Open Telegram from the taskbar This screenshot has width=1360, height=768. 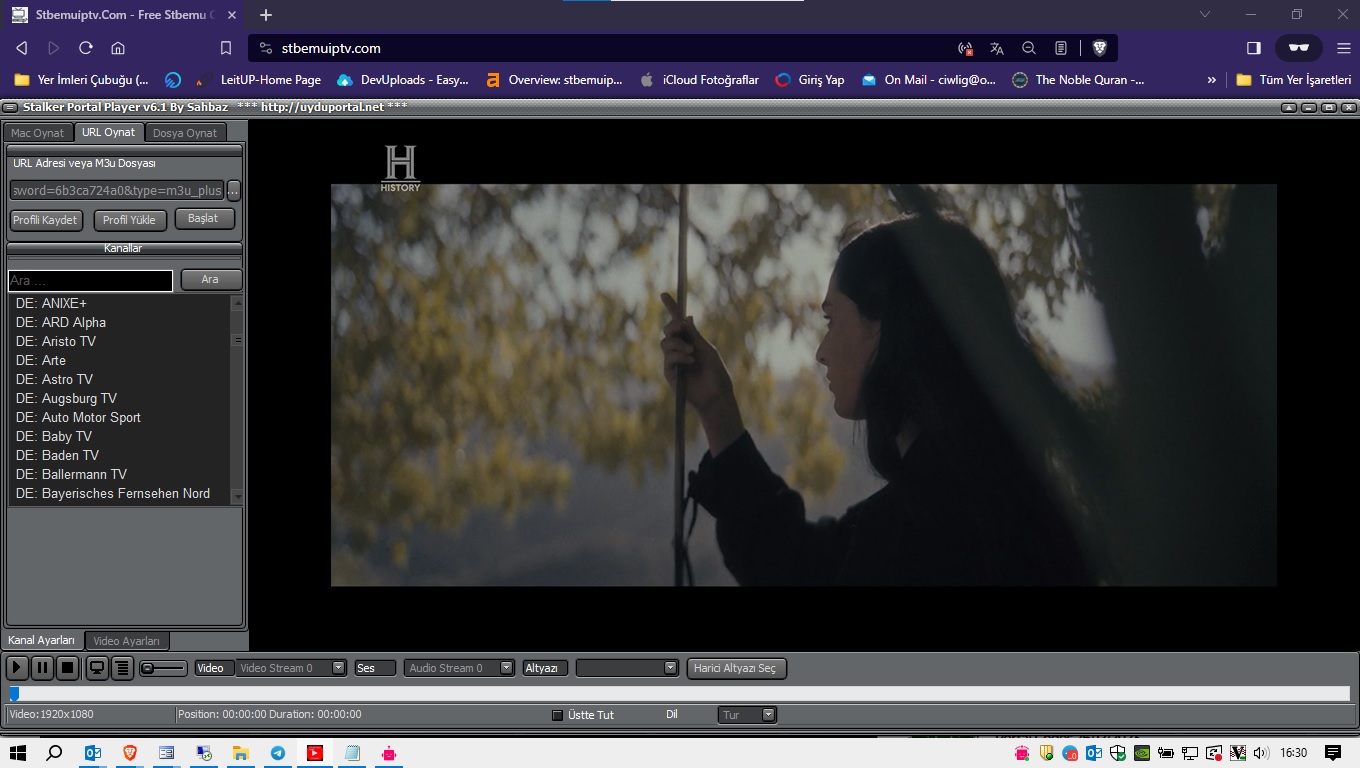[277, 753]
